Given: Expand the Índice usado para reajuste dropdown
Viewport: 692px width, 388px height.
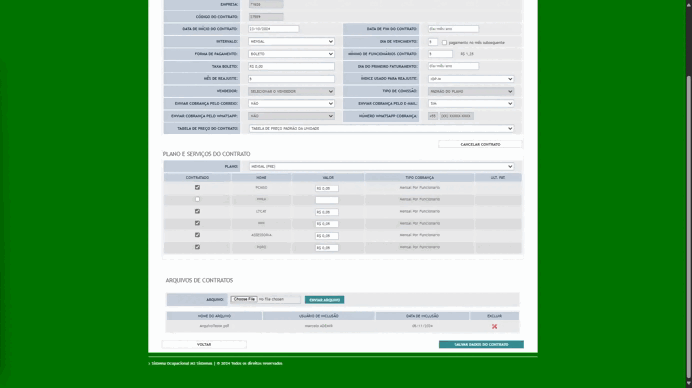Looking at the screenshot, I should pyautogui.click(x=471, y=79).
